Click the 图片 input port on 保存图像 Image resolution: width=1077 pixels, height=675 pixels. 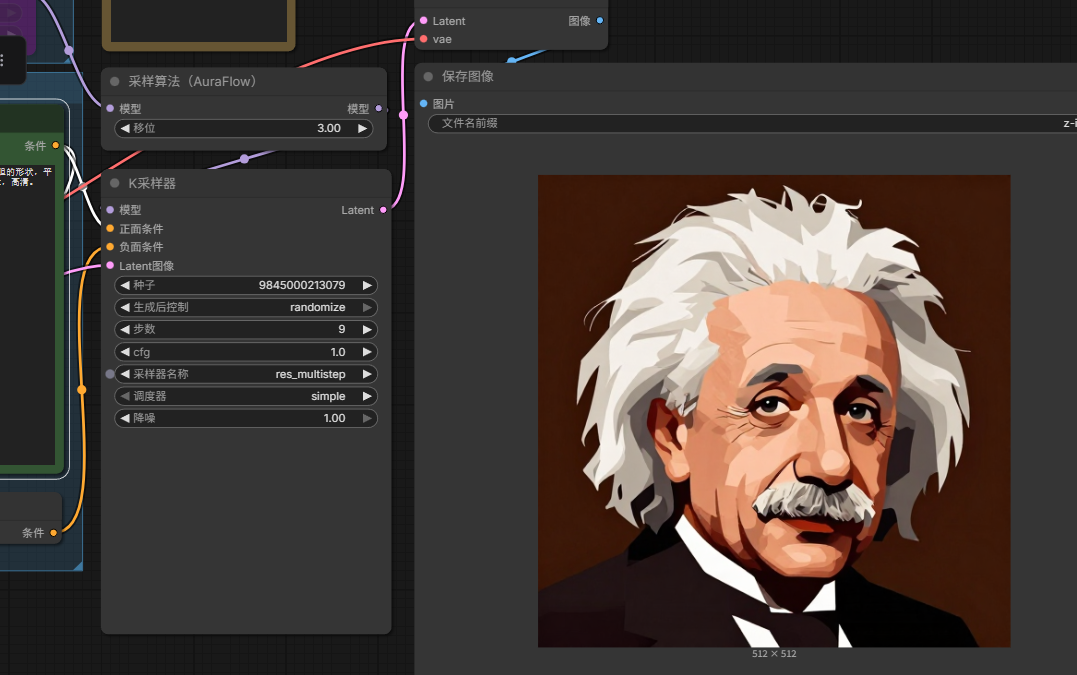coord(424,104)
